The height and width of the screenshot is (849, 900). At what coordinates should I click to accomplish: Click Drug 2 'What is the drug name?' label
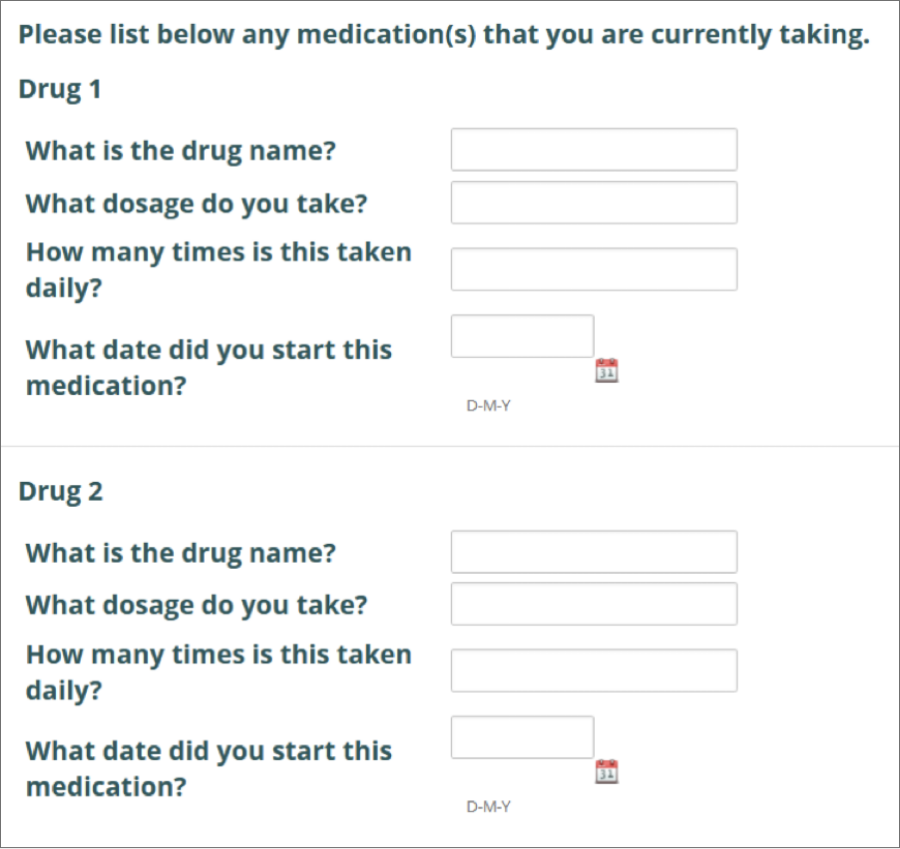[181, 553]
